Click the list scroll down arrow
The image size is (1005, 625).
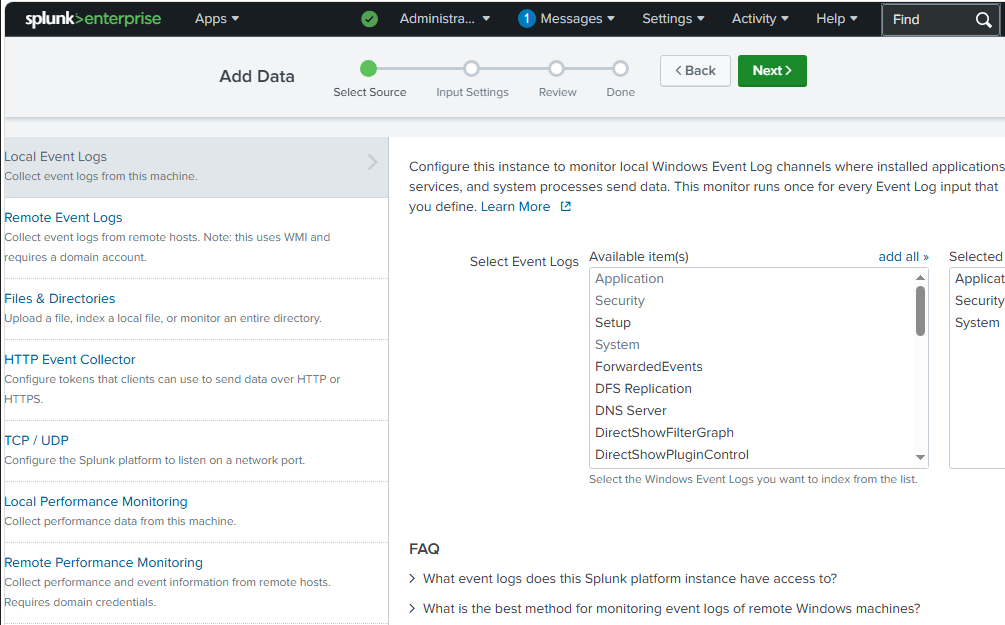[x=920, y=457]
